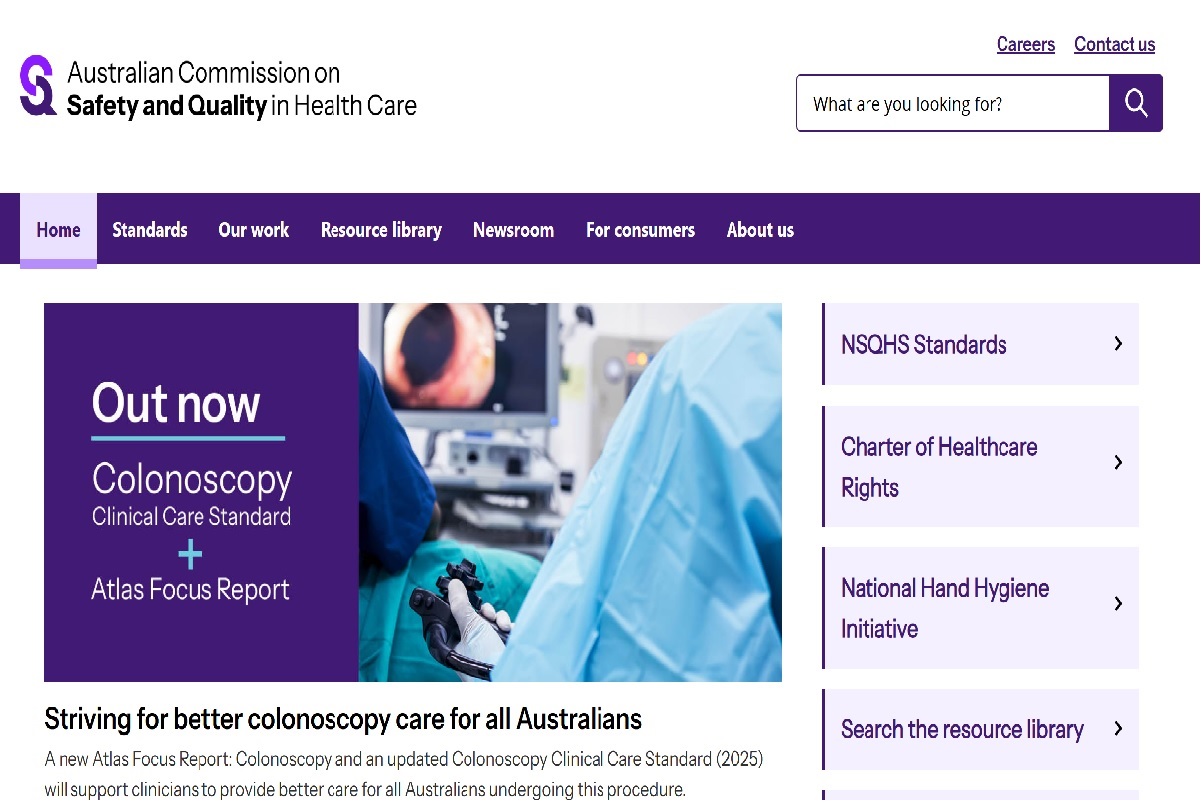Click the National Hand Hygiene Initiative chevron
The height and width of the screenshot is (803, 1202).
1118,604
